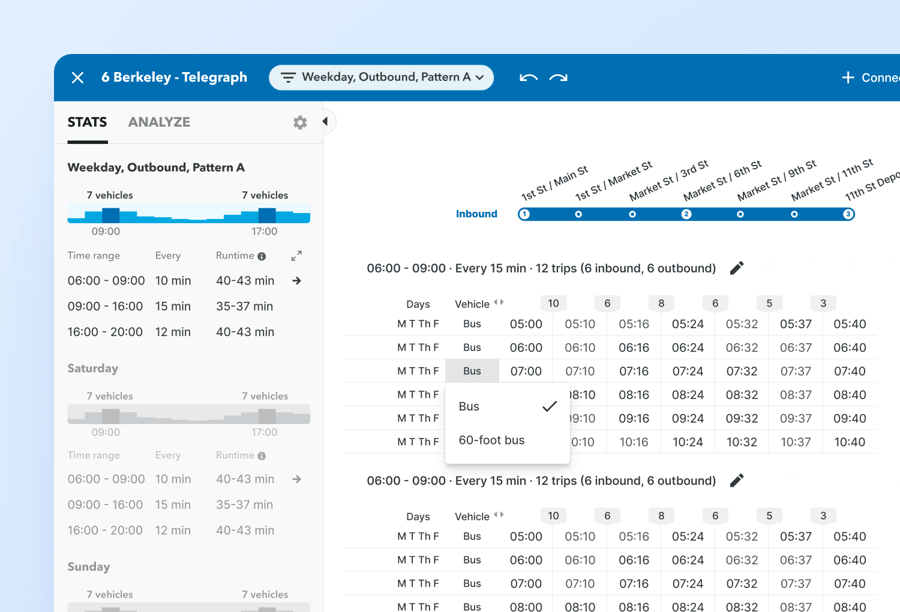Click the 09:00 peak bar in the weekday vehicles chart

(x=111, y=215)
